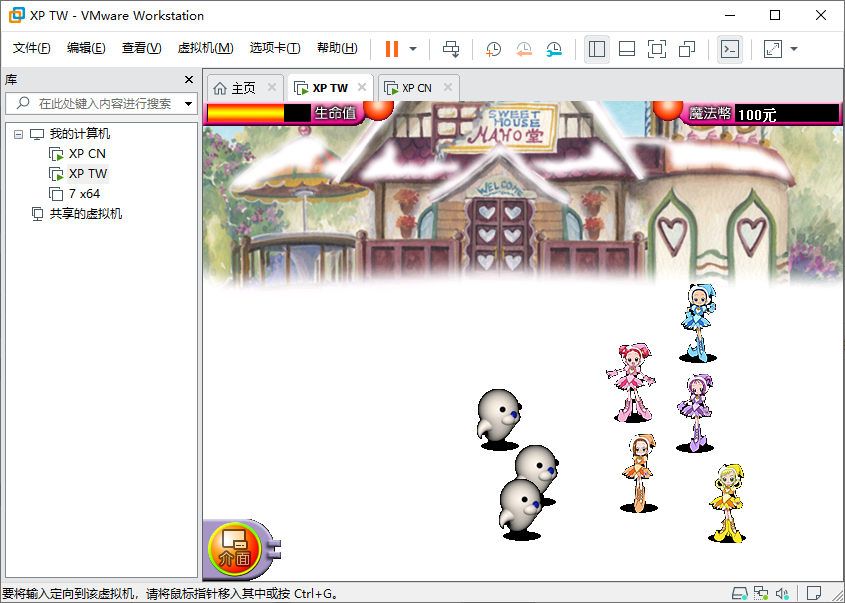This screenshot has width=845, height=603.
Task: Click the network adapter status bar icon
Action: tap(761, 593)
